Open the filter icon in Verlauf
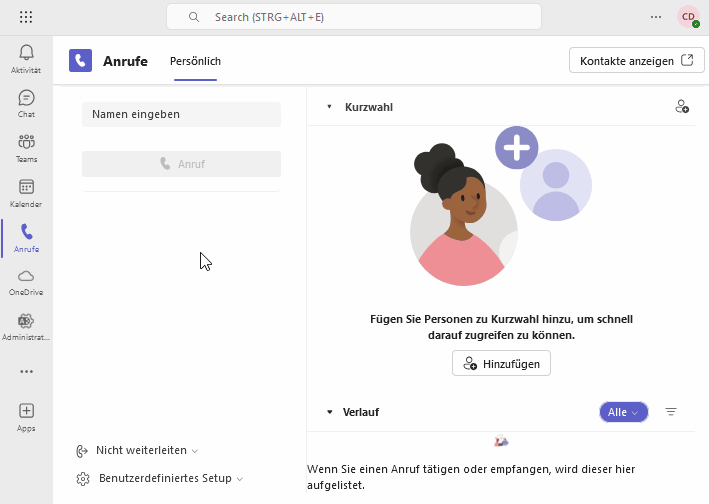Viewport: 709px width, 504px height. pyautogui.click(x=671, y=412)
